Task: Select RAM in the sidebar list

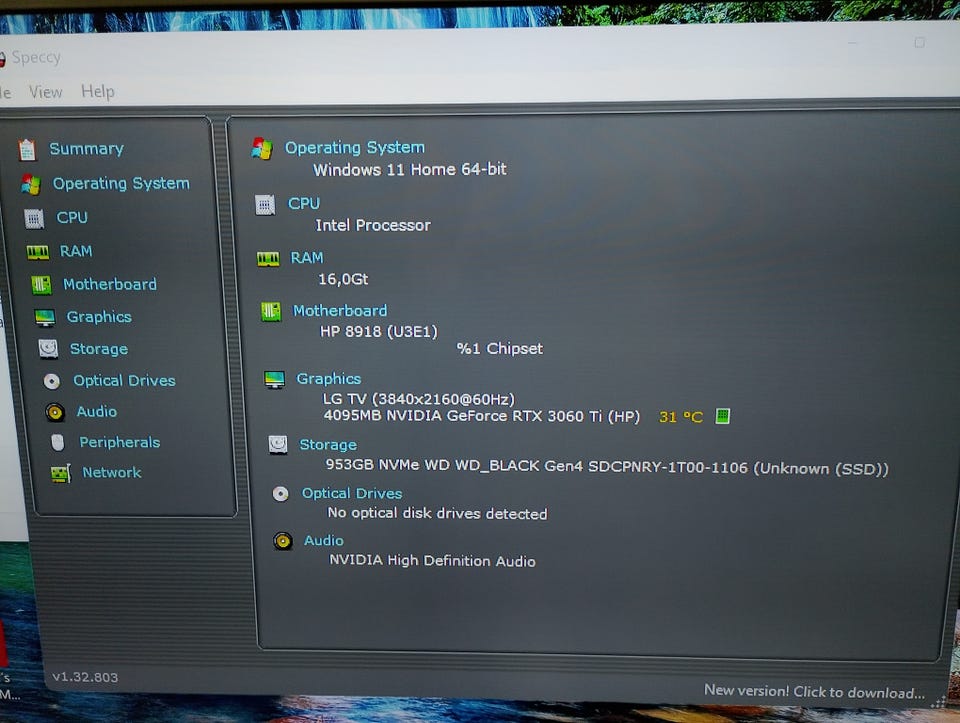Action: coord(75,251)
